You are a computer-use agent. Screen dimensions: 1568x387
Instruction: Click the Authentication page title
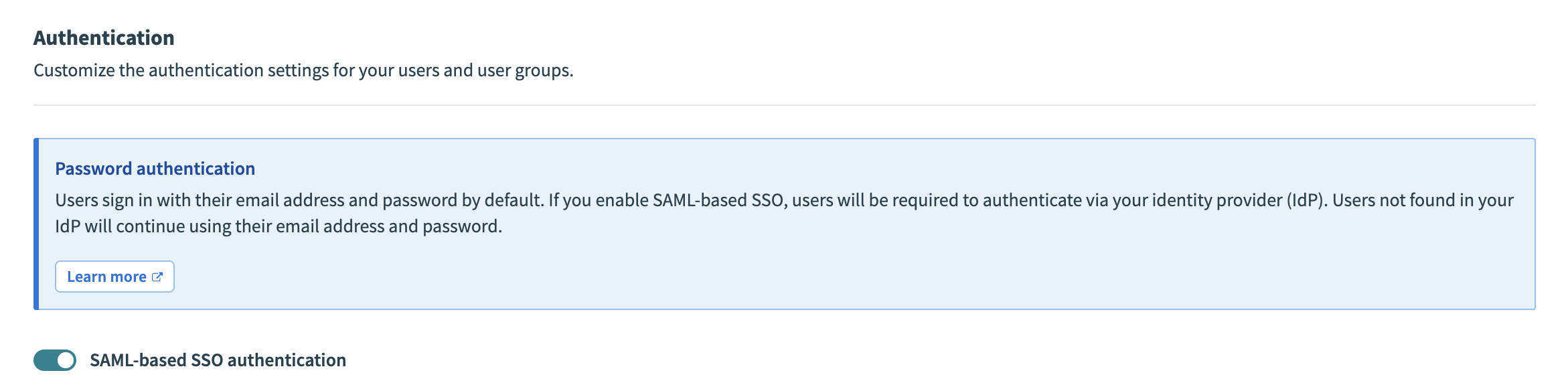(103, 37)
